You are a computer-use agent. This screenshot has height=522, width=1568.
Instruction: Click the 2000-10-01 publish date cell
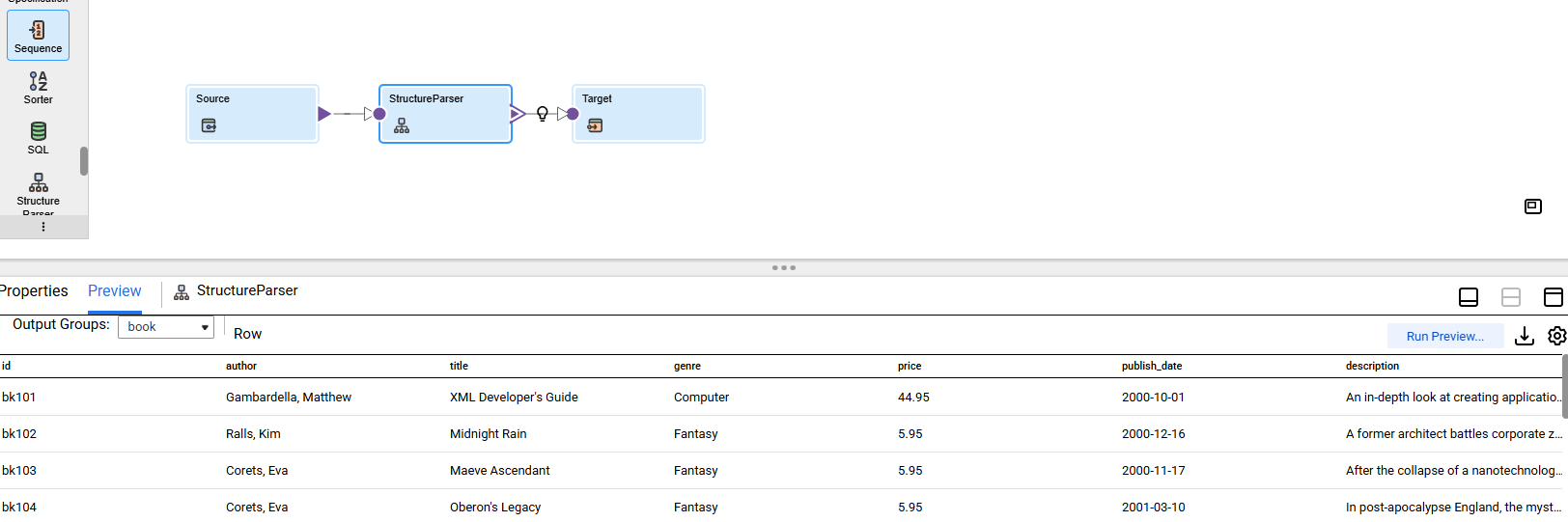coord(1153,397)
